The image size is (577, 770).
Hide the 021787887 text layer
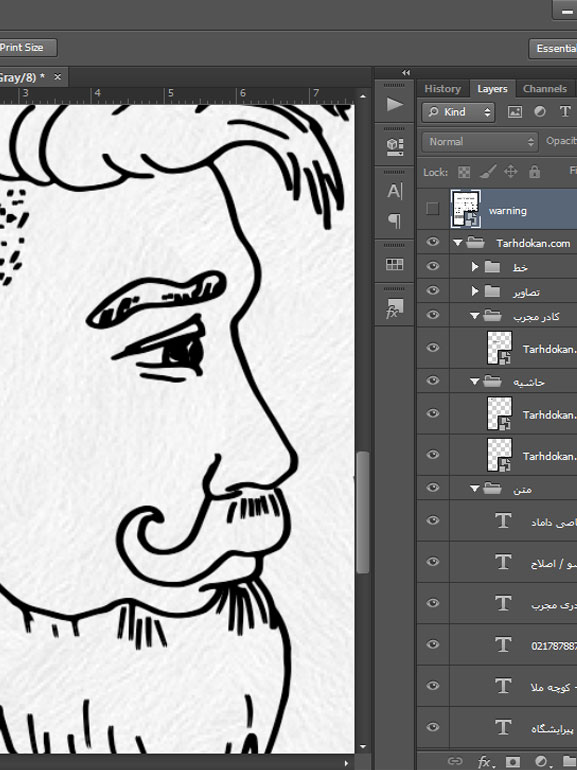[x=433, y=644]
